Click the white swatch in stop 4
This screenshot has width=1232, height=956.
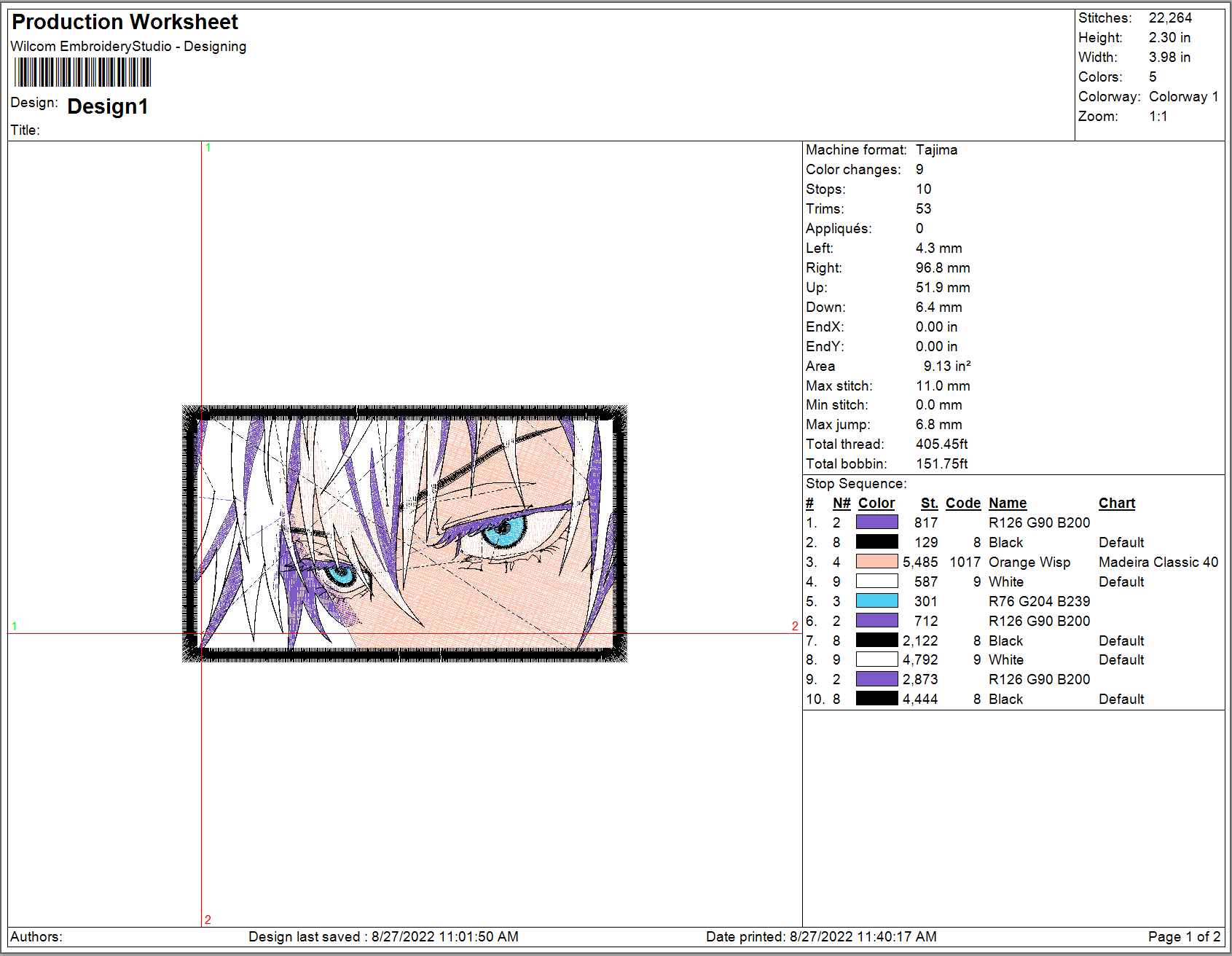click(x=876, y=581)
